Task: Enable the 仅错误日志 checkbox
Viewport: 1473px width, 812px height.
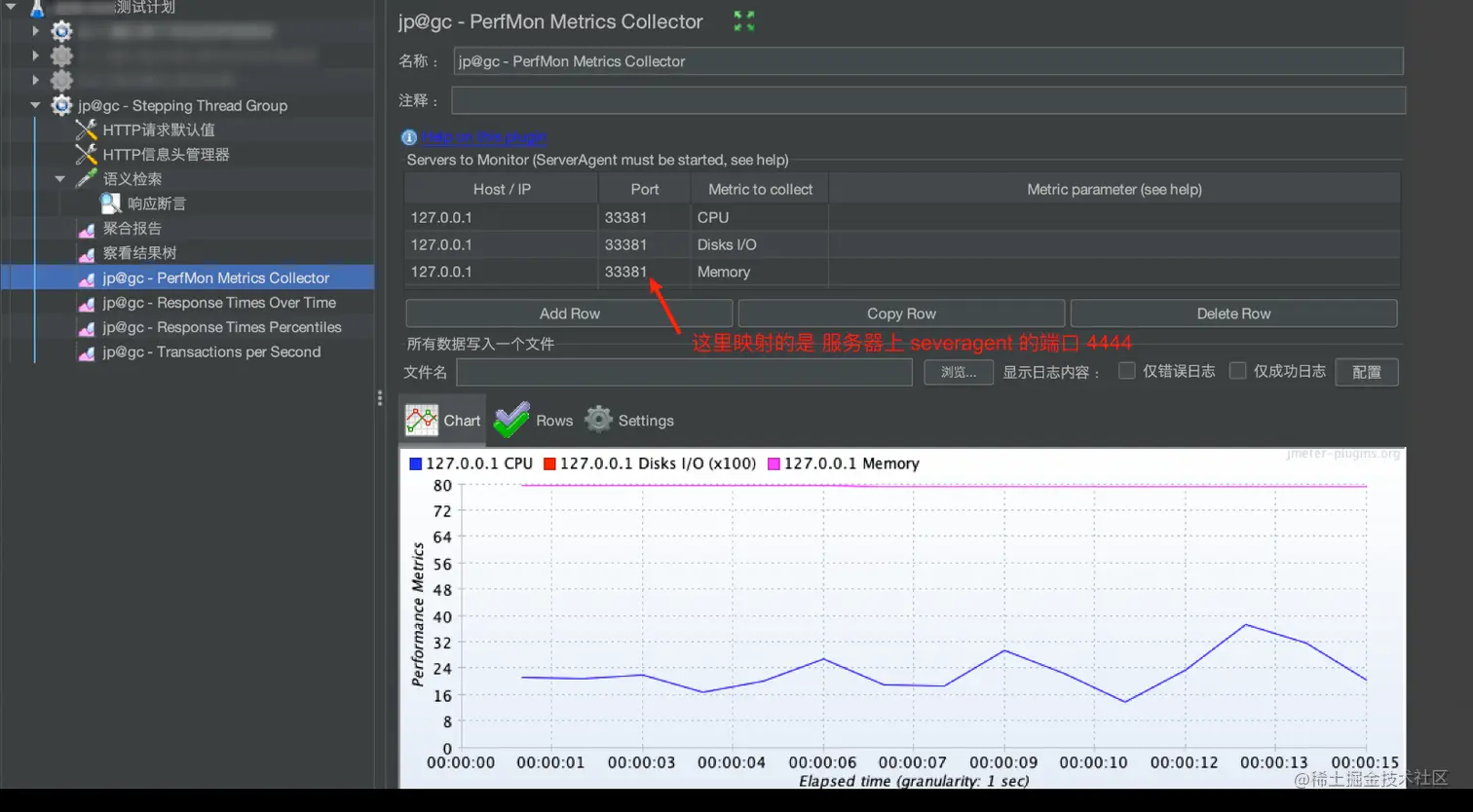Action: point(1126,371)
